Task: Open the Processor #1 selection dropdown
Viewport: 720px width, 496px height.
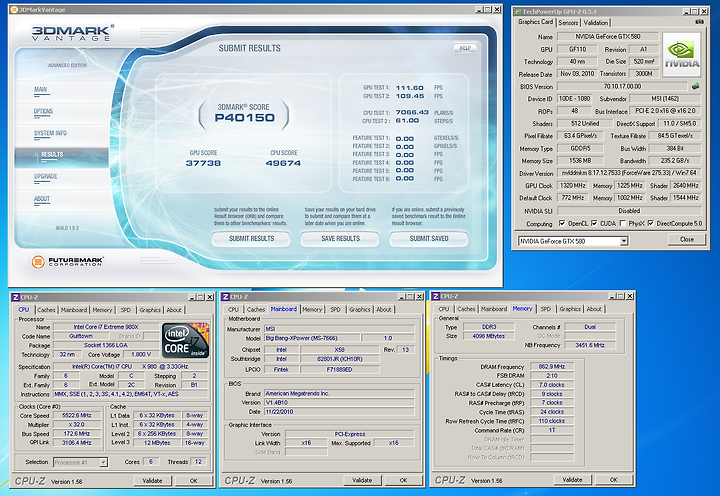Action: 104,462
